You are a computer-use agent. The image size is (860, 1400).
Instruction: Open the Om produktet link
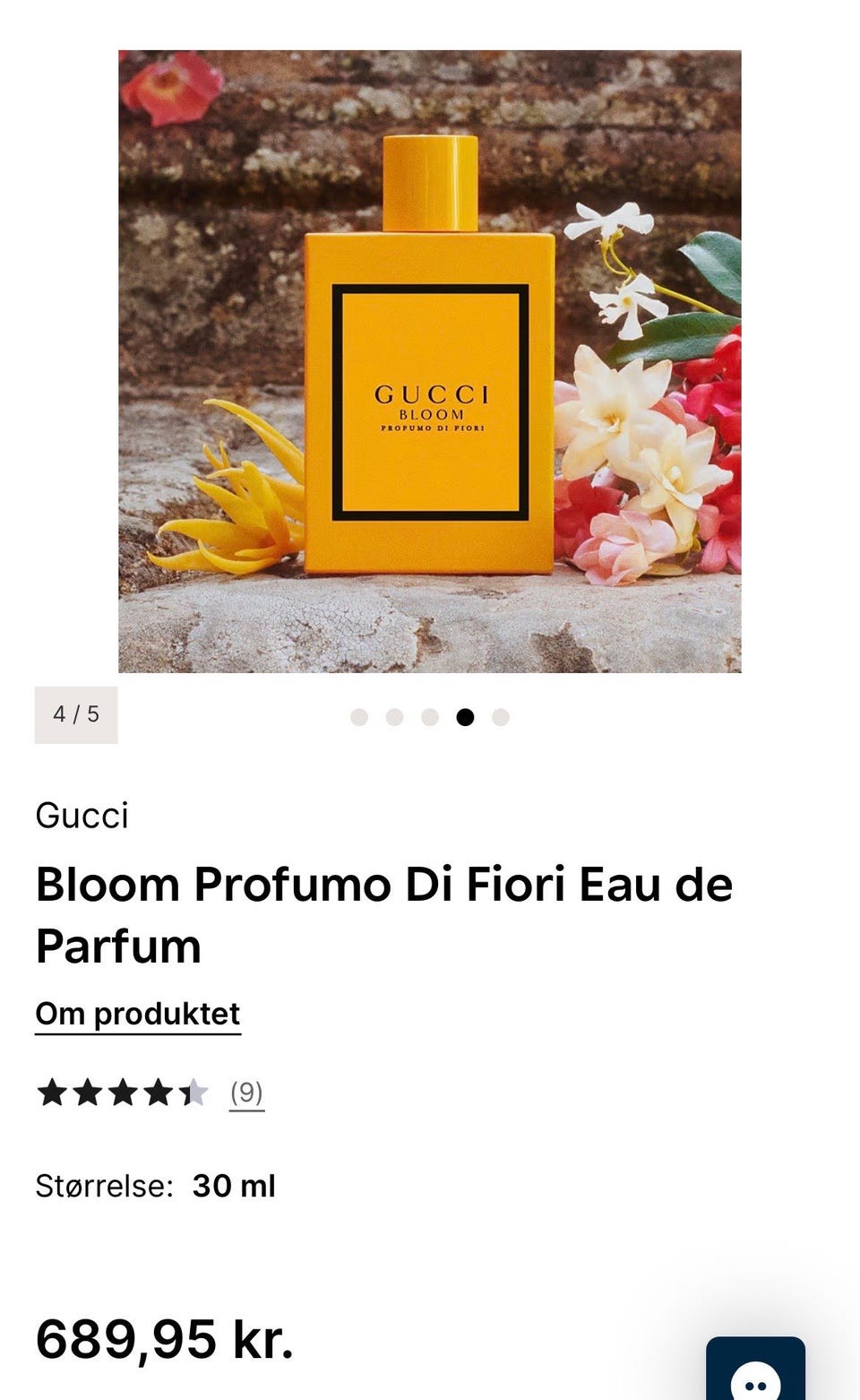pos(138,1015)
